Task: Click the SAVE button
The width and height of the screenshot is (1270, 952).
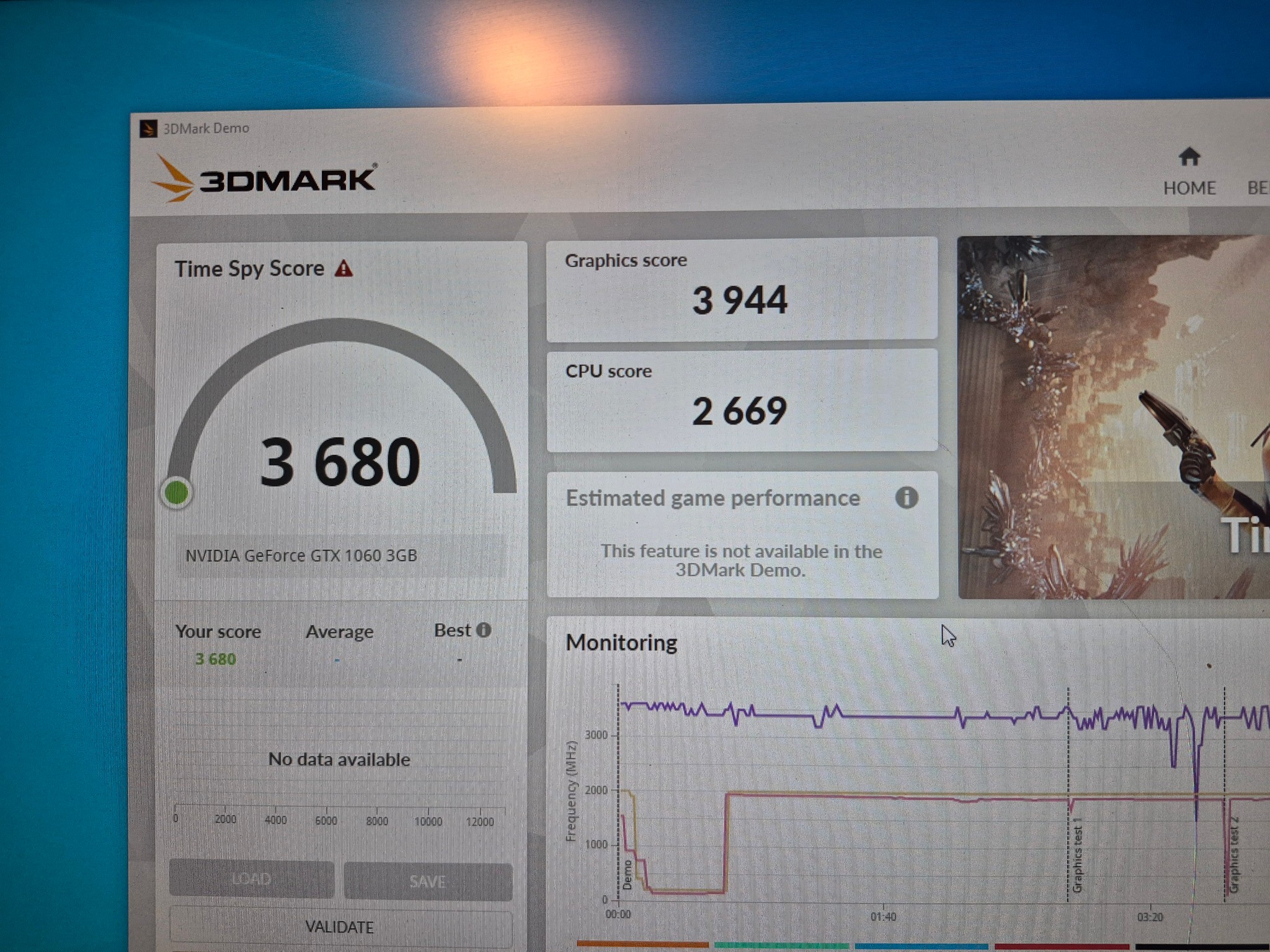Action: pos(428,880)
